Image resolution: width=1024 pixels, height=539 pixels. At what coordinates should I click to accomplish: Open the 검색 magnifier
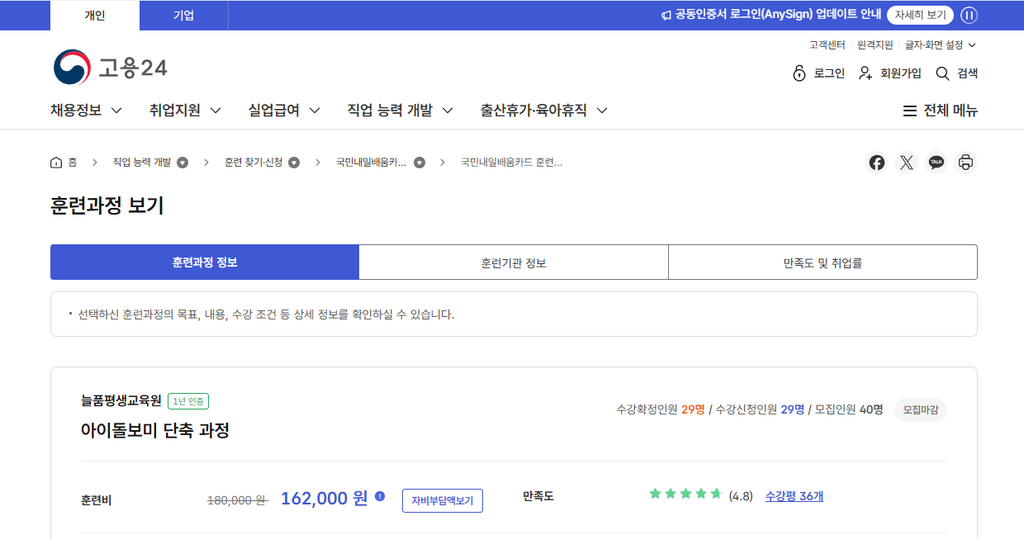pos(942,73)
